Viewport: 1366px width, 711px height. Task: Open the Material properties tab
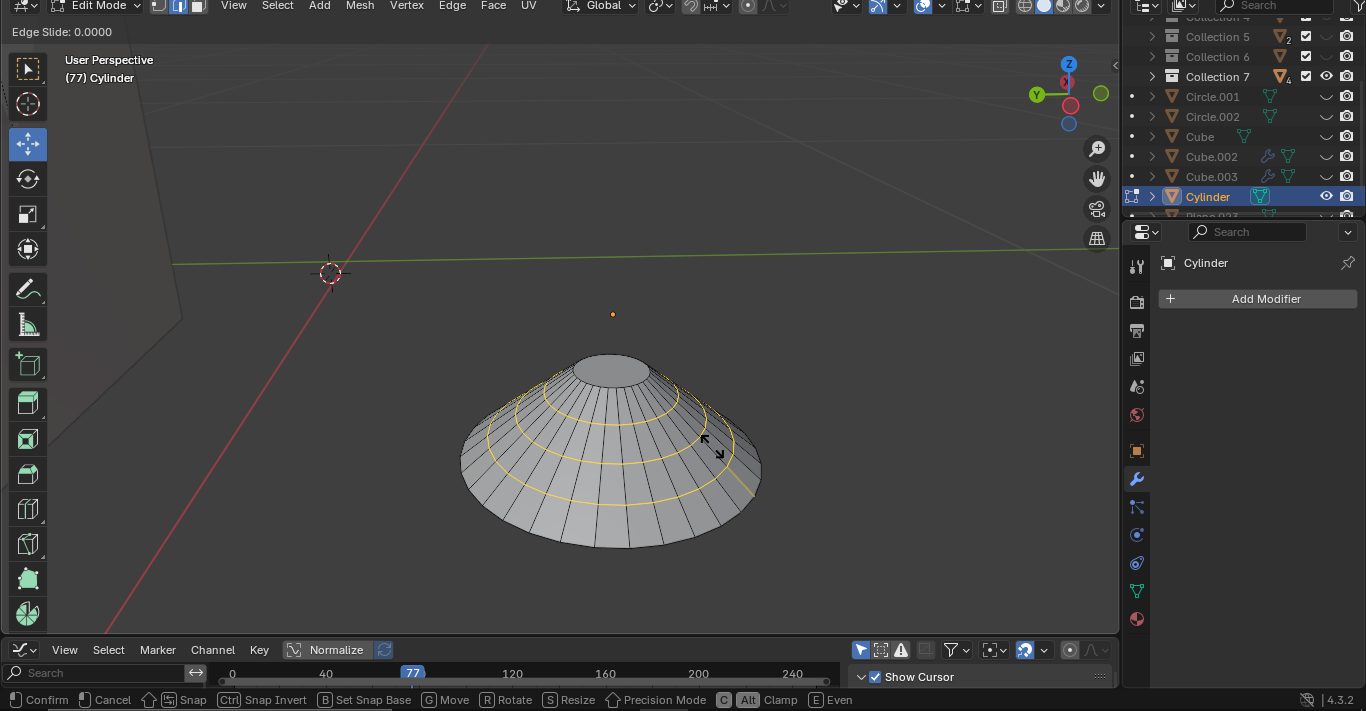[1137, 619]
